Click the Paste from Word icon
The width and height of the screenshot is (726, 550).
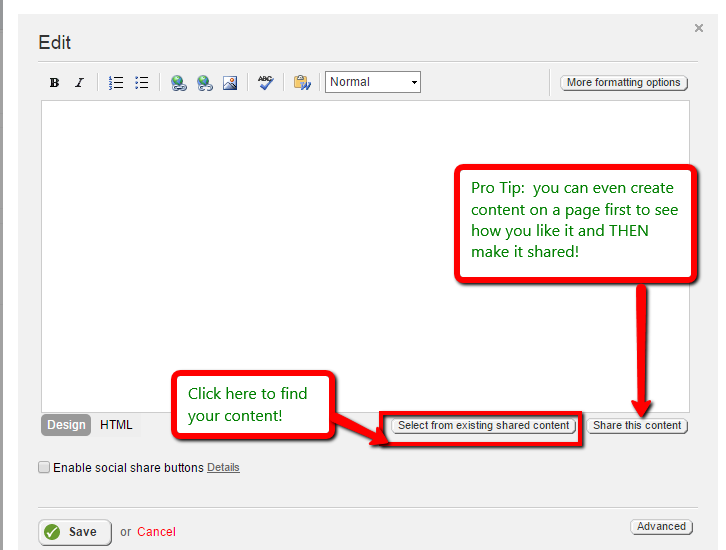click(x=301, y=83)
